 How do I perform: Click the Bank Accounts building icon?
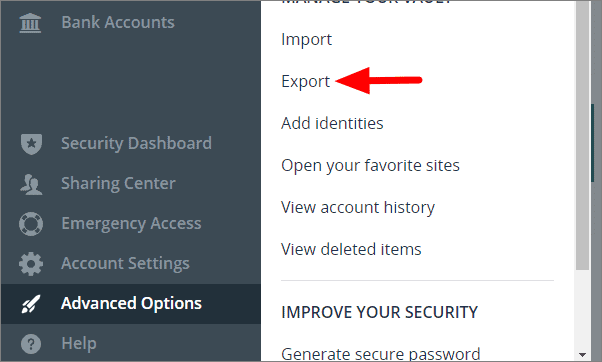point(30,23)
